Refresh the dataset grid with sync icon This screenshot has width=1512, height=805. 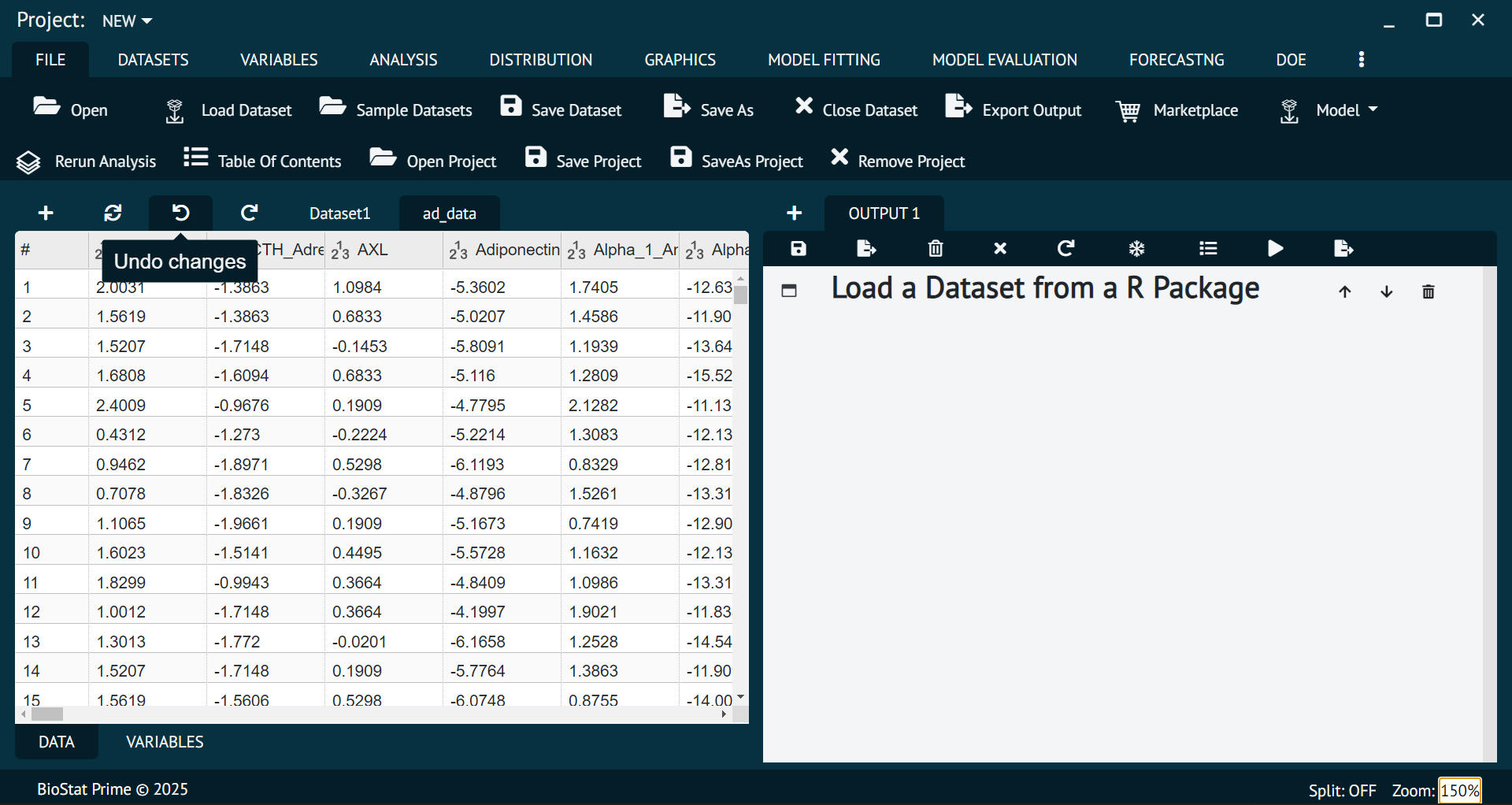pos(113,213)
